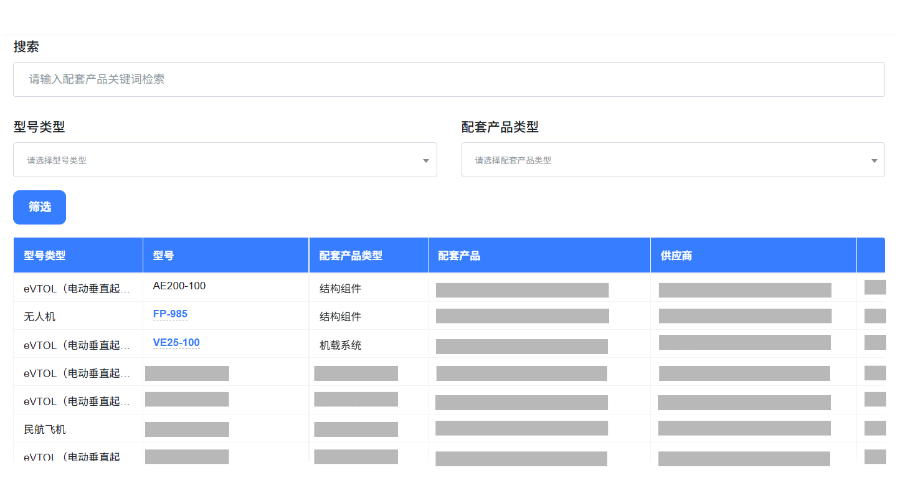Click the caret arrow in 型号类型 selector
Viewport: 900px width, 500px height.
click(425, 161)
